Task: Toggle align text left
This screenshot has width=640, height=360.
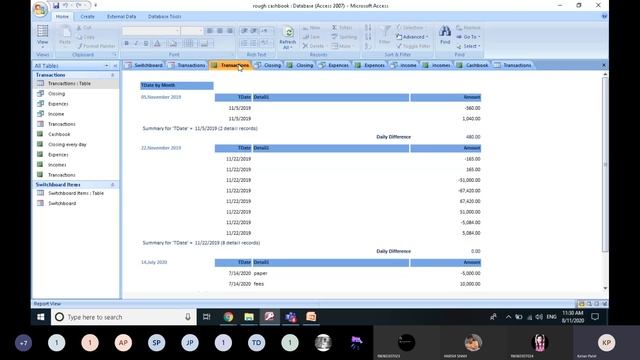Action: 210,31
